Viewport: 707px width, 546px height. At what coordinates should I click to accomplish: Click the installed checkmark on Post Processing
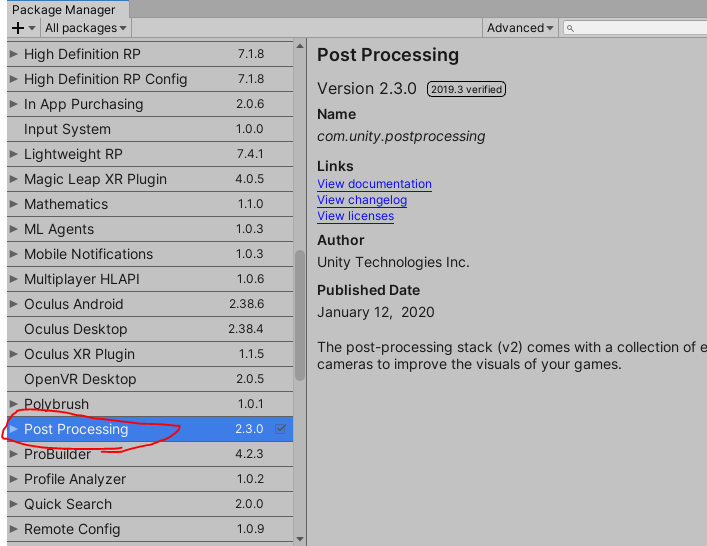281,429
